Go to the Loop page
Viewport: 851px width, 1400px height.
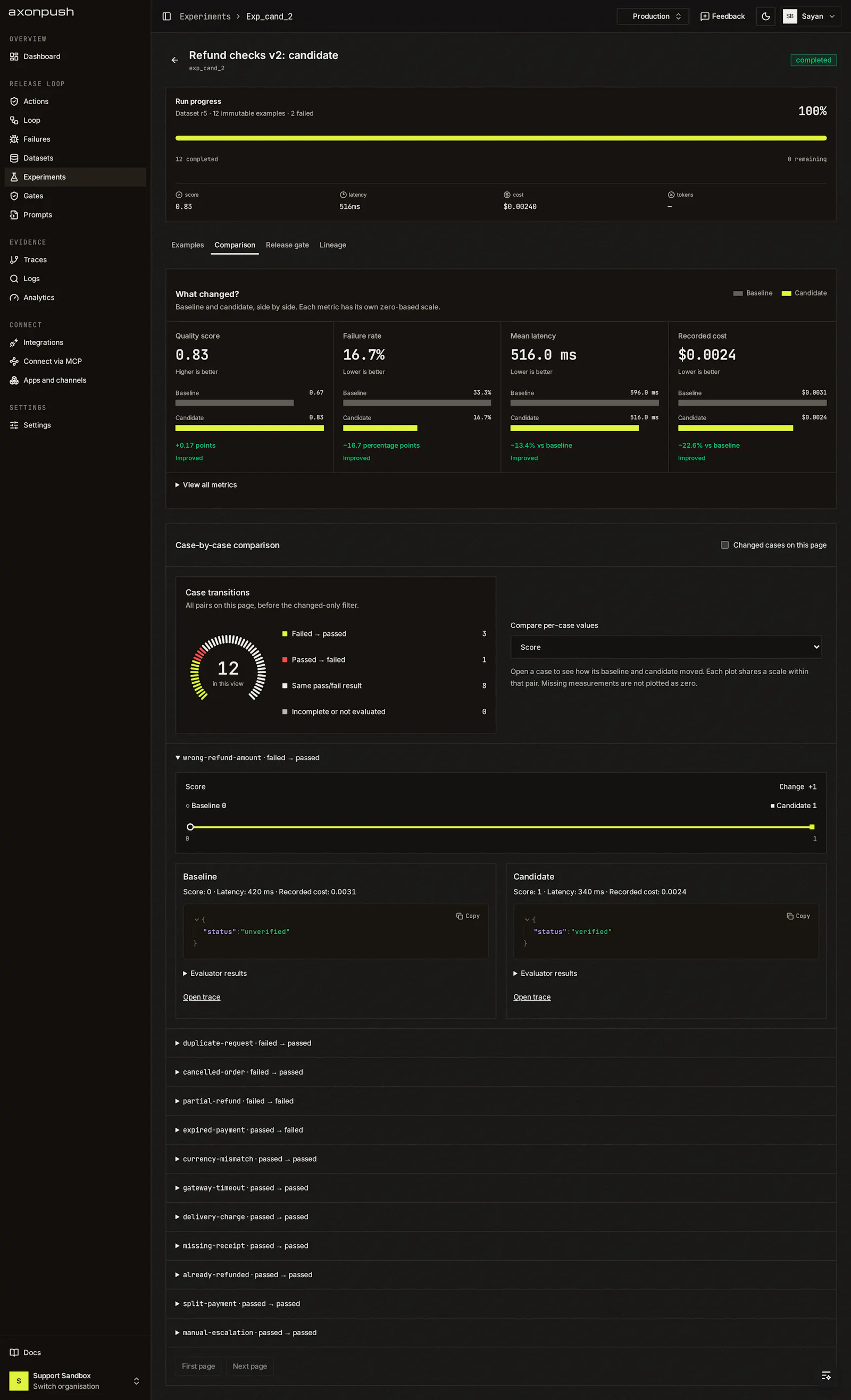click(x=75, y=120)
